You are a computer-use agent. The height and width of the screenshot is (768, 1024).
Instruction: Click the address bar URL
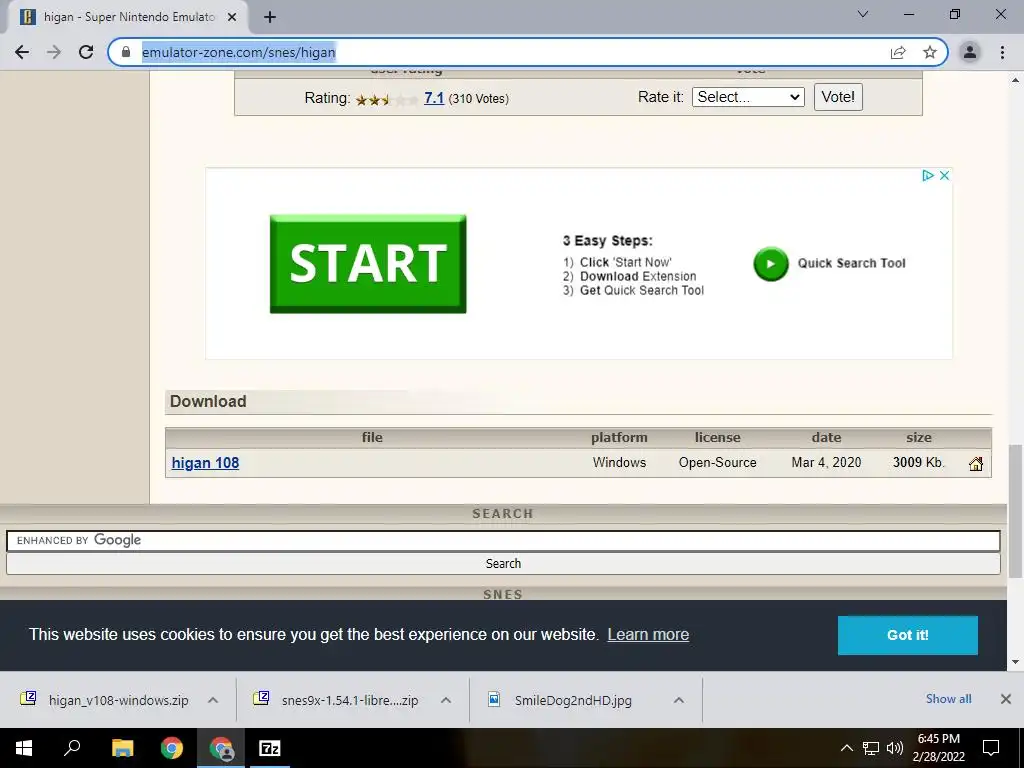pyautogui.click(x=239, y=52)
